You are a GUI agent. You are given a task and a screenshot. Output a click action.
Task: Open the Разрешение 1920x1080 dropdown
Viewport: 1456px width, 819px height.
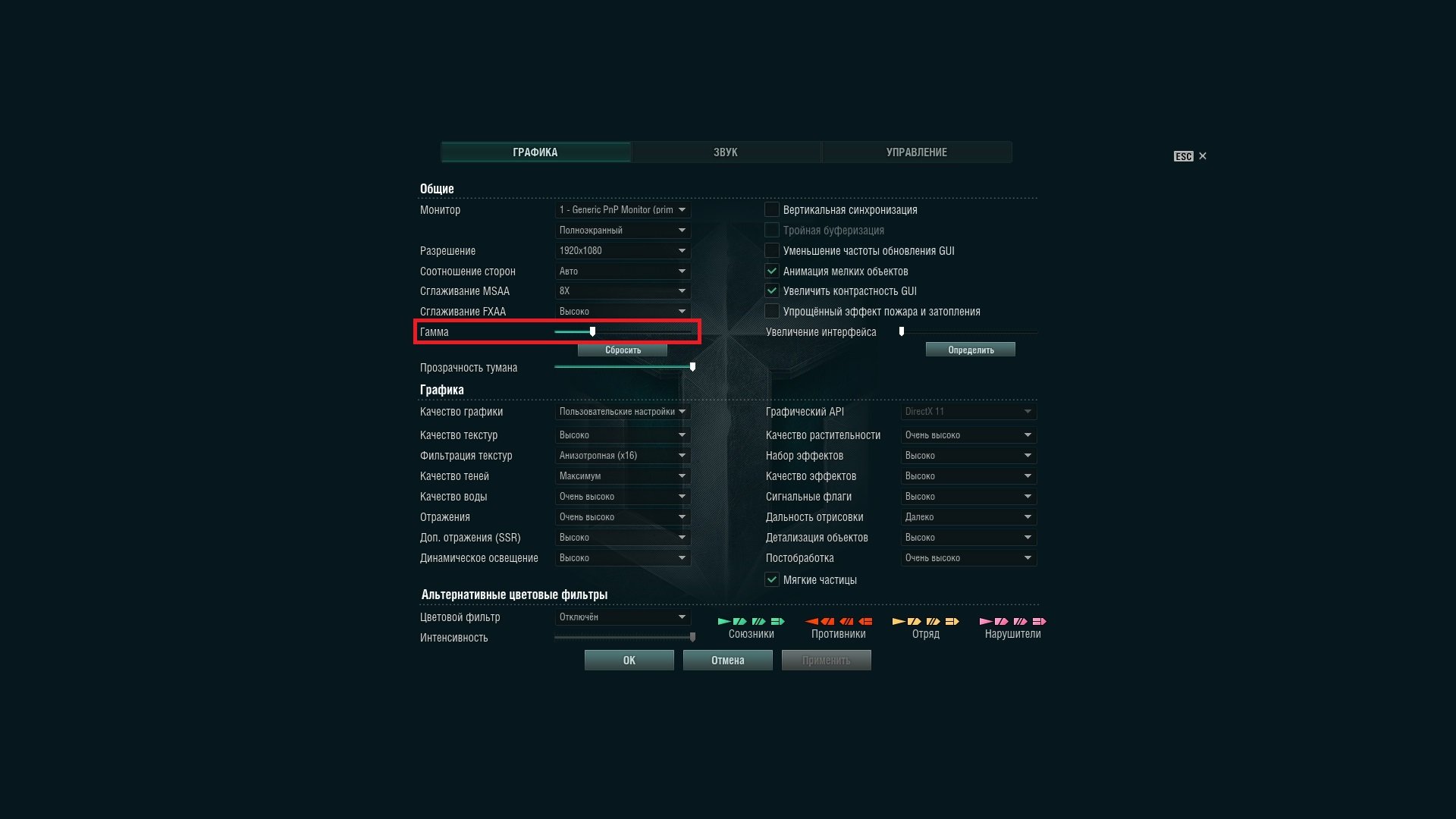coord(622,251)
